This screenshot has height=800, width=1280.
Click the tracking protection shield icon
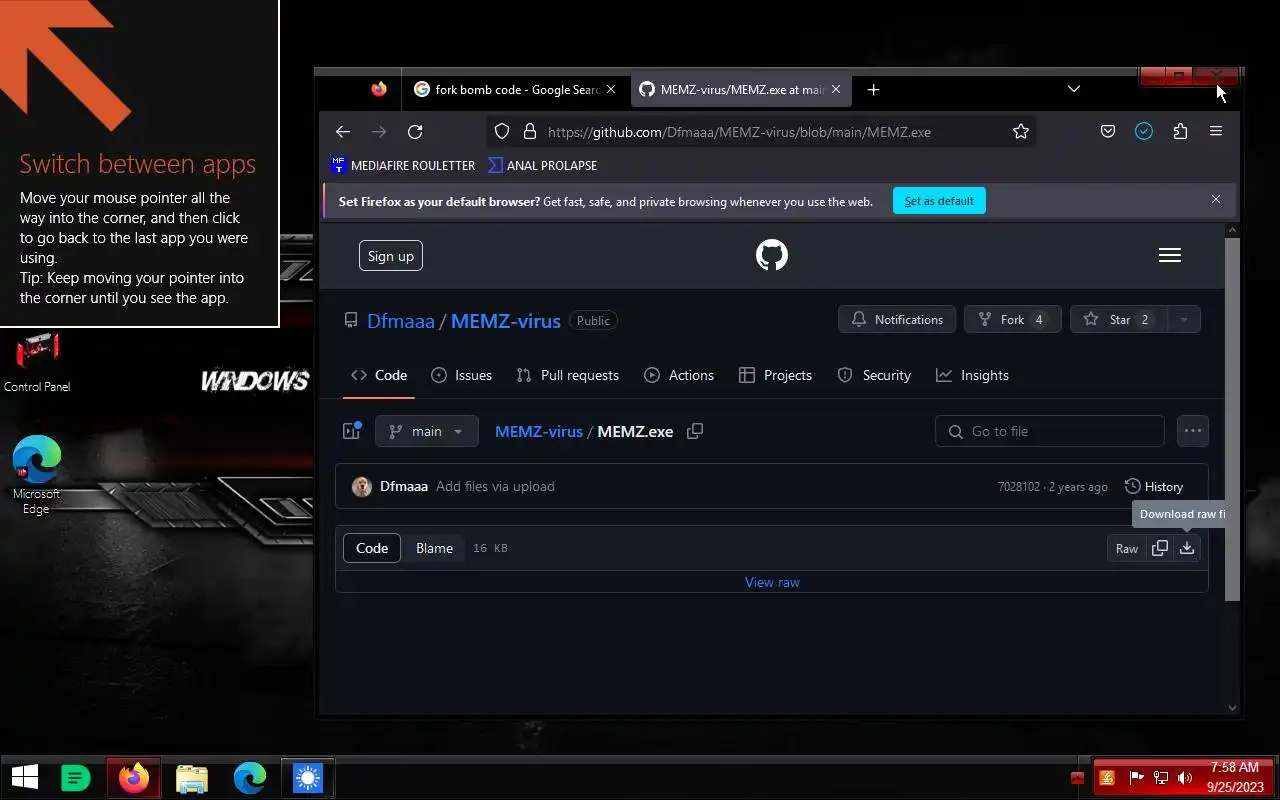coord(502,131)
